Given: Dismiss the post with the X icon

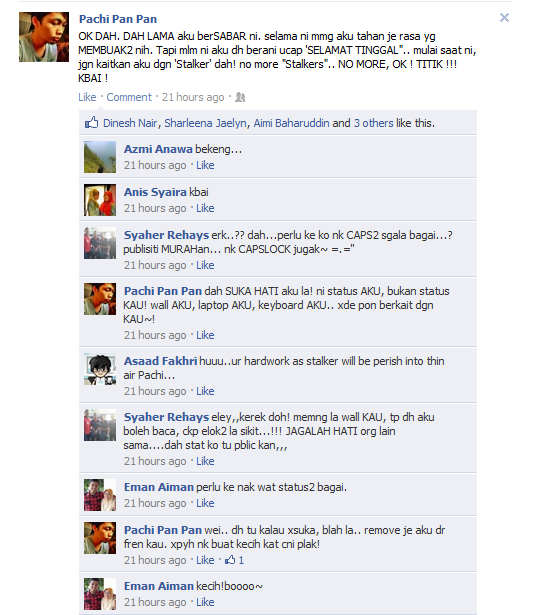Looking at the screenshot, I should (x=504, y=18).
